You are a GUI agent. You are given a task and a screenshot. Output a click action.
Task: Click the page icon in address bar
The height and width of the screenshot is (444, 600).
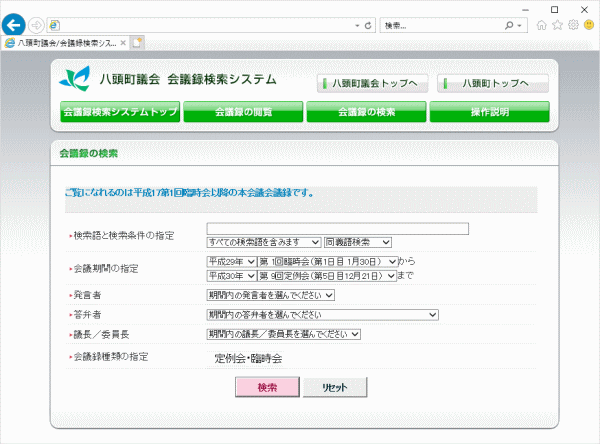pyautogui.click(x=54, y=25)
